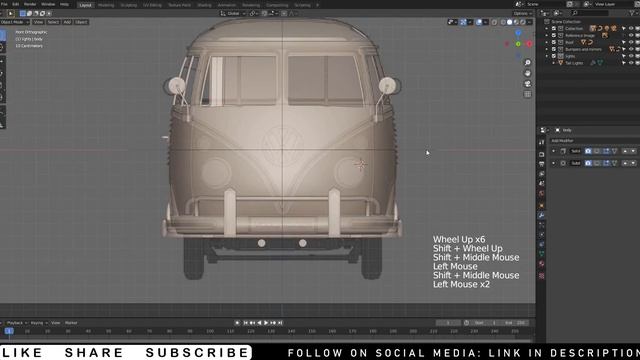
Task: Open the Texture properties tab (checker icon)
Action: coord(542,276)
